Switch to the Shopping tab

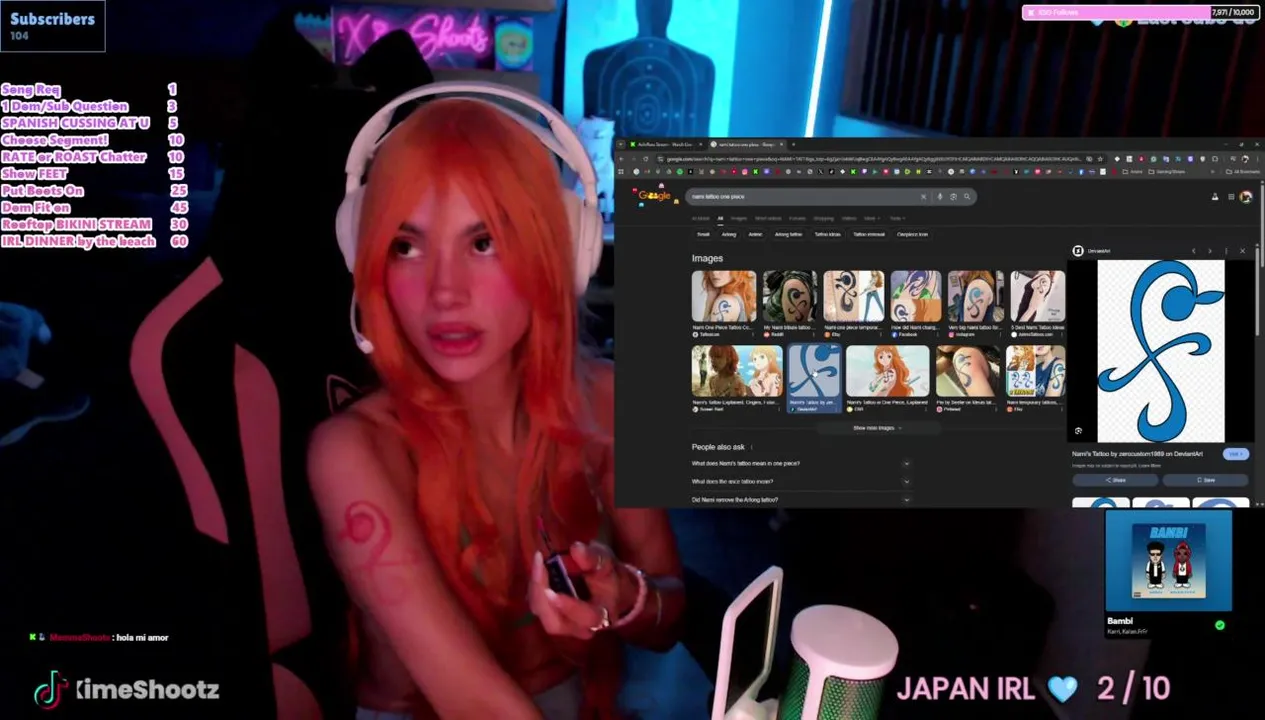point(823,218)
